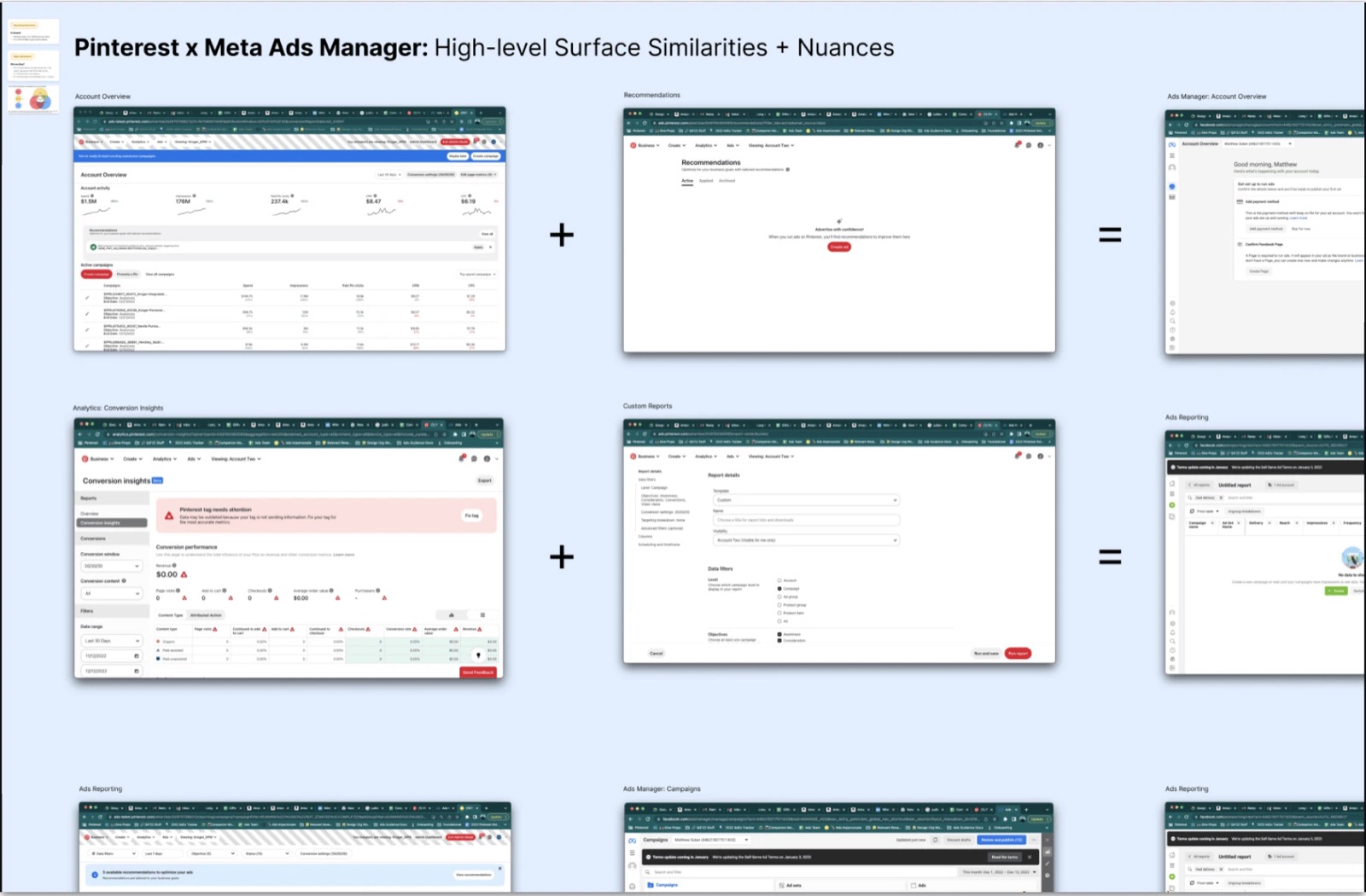This screenshot has width=1366, height=896.
Task: Open Create menu in Custom Reports screenshot
Action: pos(676,457)
